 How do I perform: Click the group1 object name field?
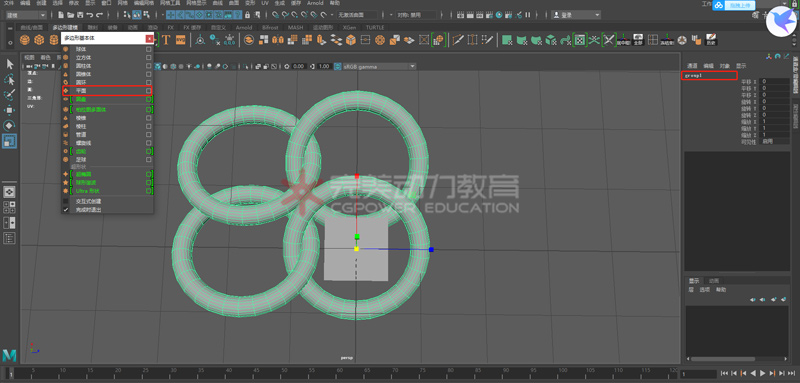coord(709,75)
